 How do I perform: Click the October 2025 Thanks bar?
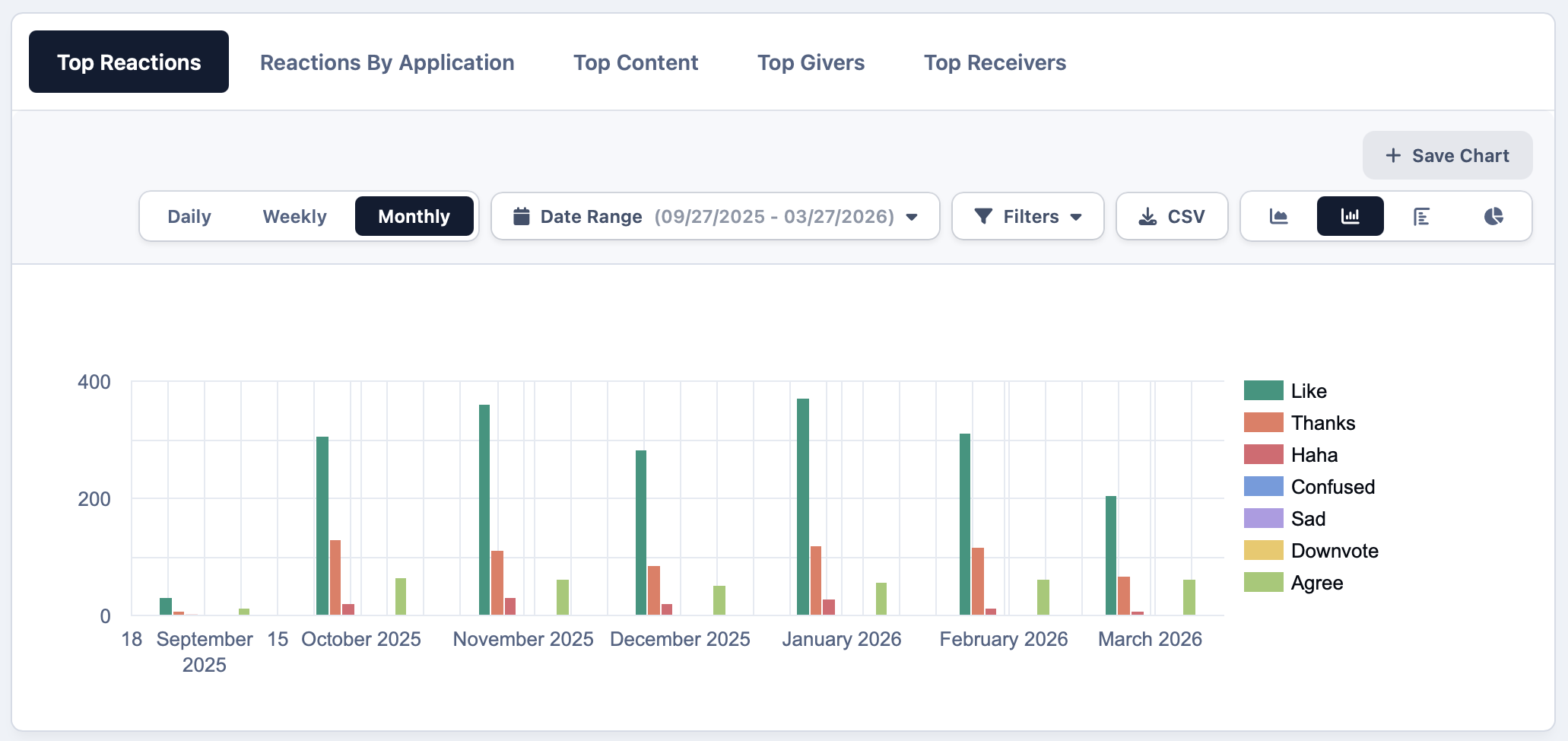pos(335,577)
